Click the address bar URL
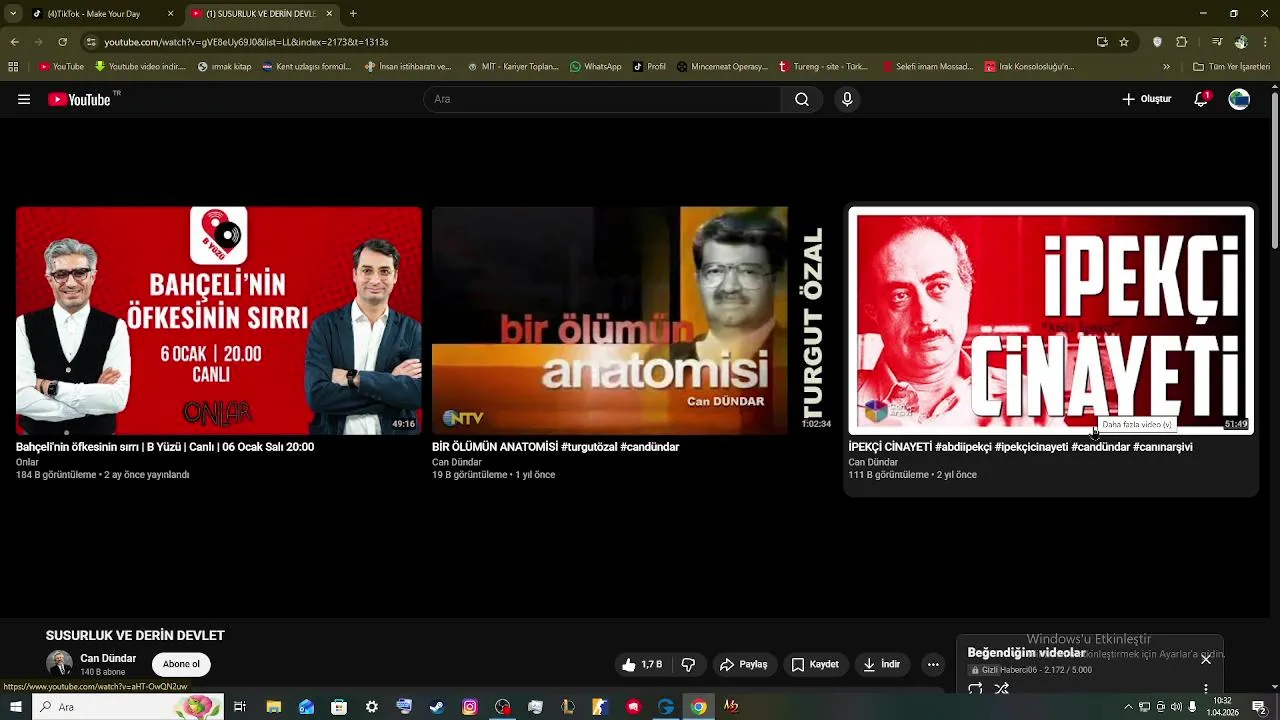1280x720 pixels. coord(246,42)
